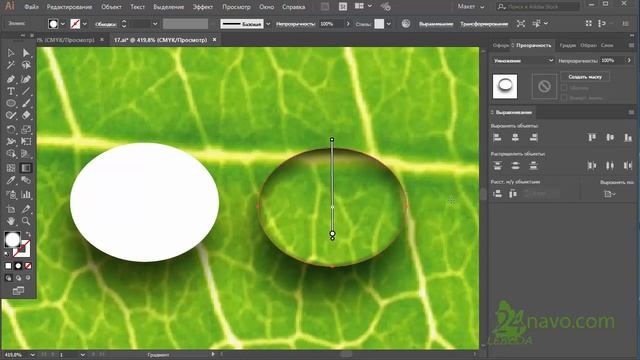Open brush definition Базовая dropdown
Viewport: 640px width, 360px height.
click(x=268, y=24)
